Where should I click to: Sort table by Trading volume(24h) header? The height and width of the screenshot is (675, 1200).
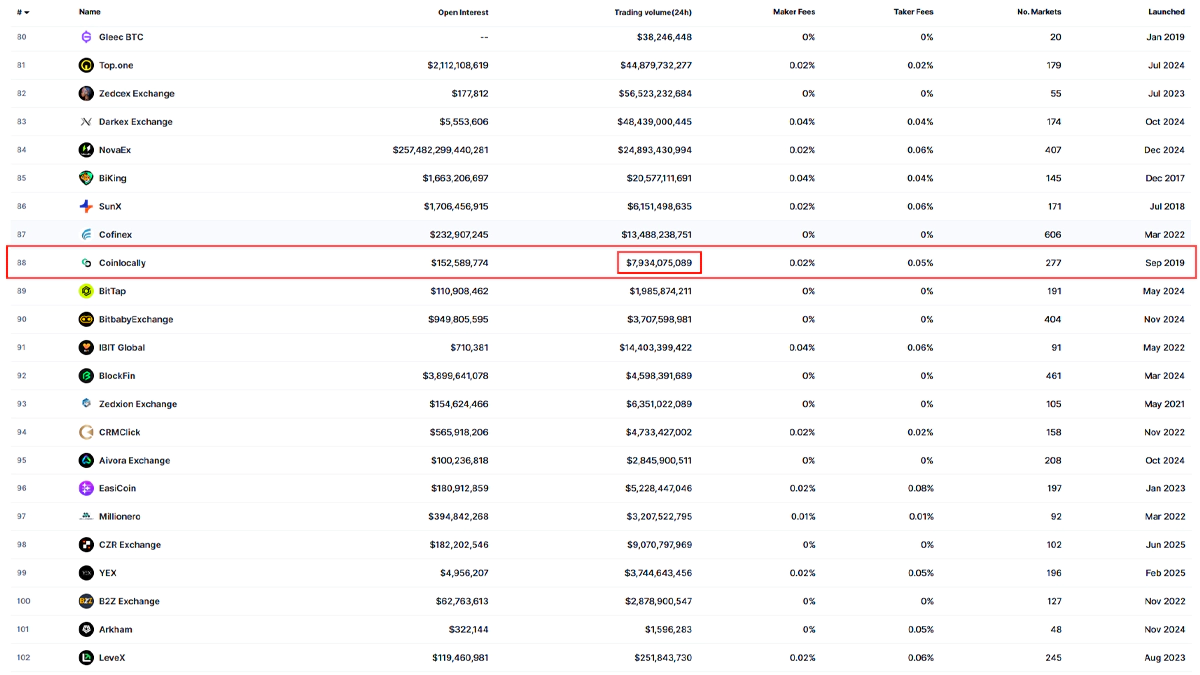(652, 12)
